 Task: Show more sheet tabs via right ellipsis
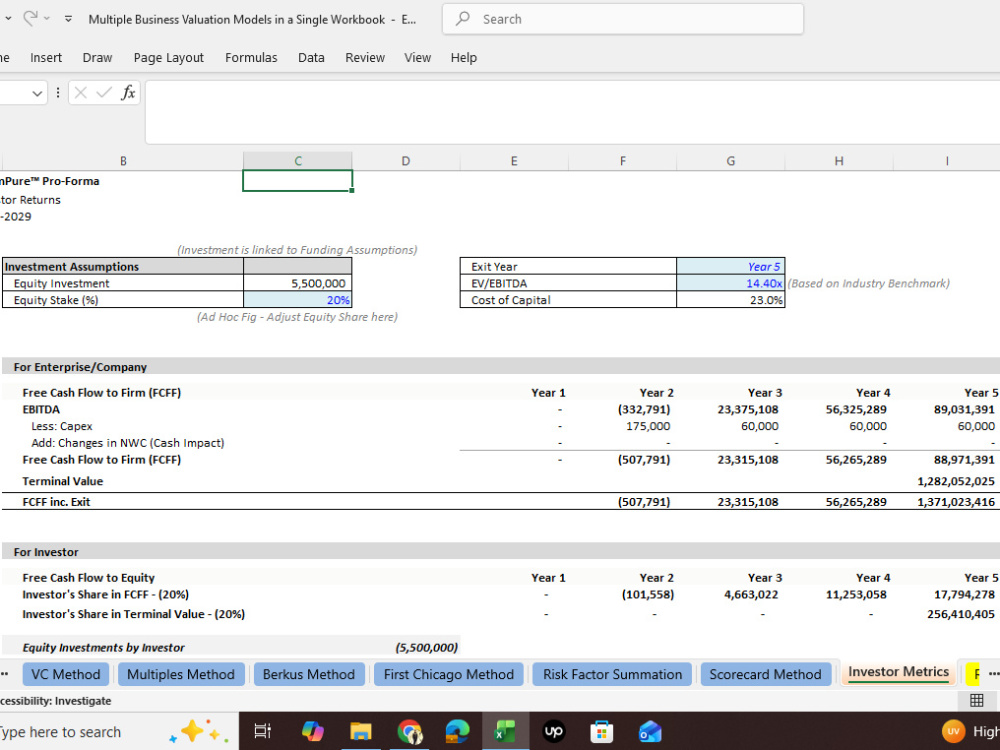click(x=994, y=674)
